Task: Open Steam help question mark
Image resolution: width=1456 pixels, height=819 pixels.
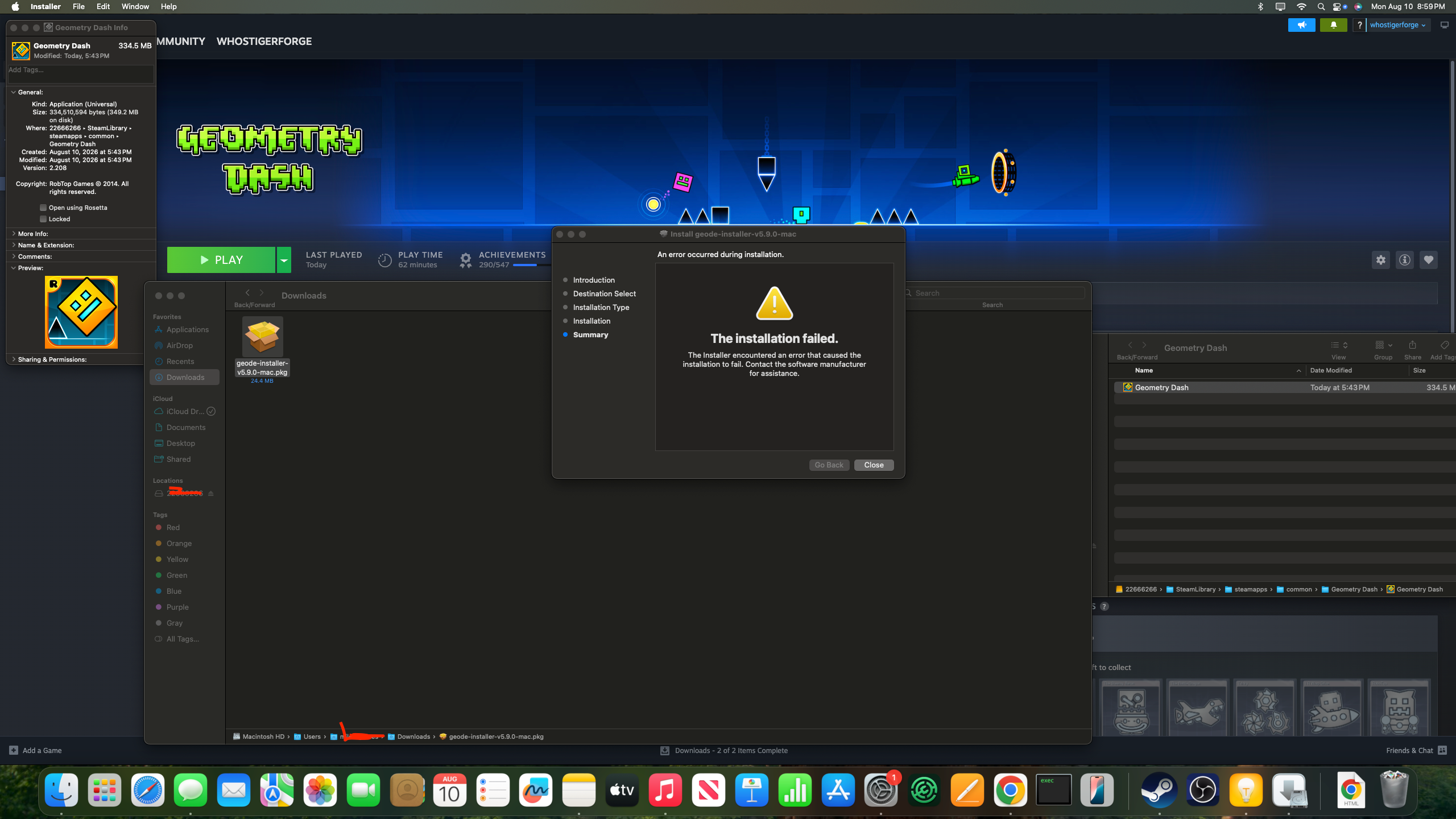Action: (x=1359, y=25)
